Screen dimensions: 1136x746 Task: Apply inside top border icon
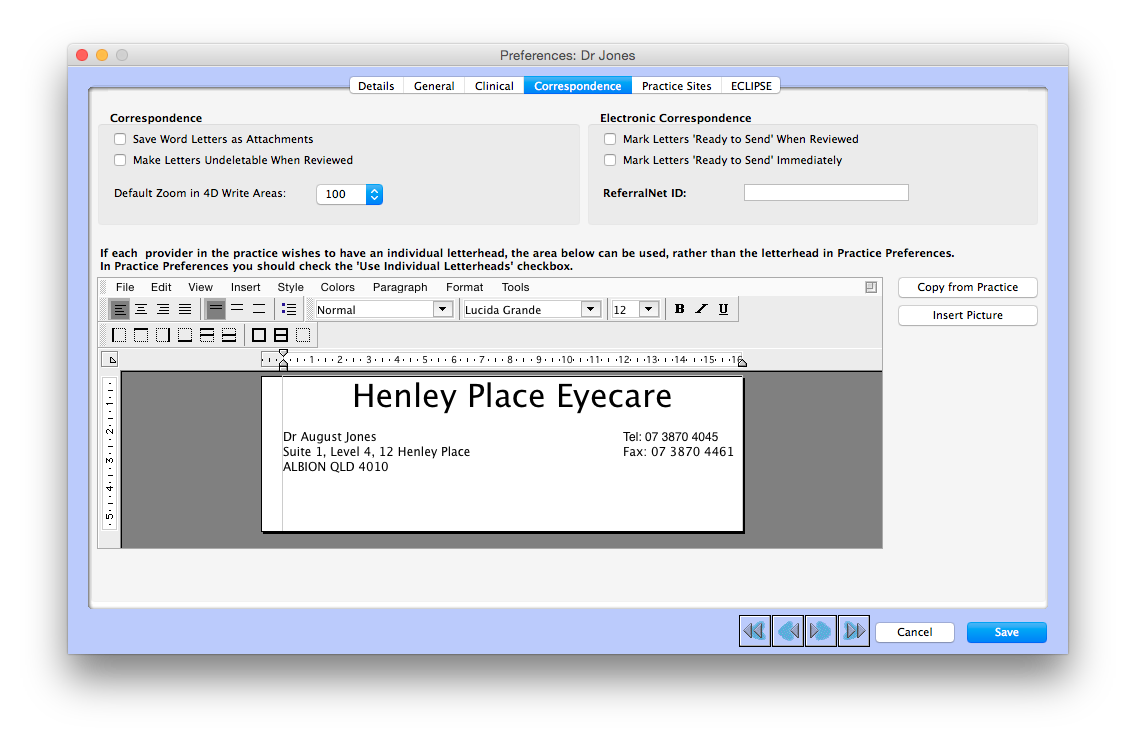(207, 335)
